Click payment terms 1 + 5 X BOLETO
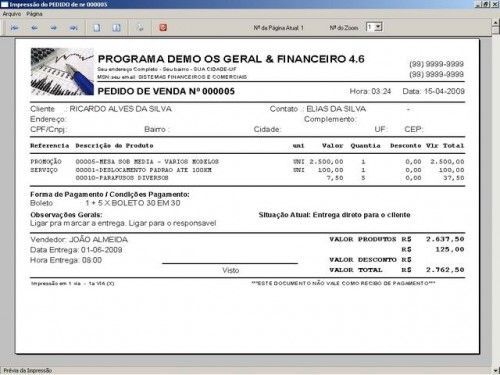 (133, 203)
